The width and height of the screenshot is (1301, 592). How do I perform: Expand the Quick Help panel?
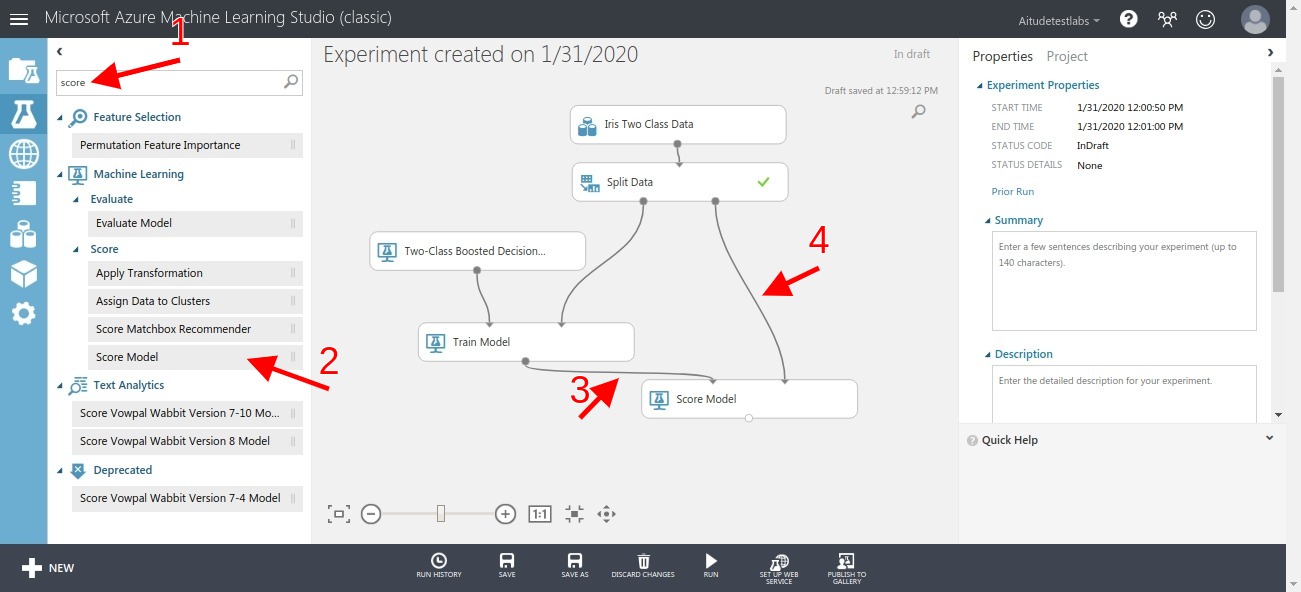pos(1269,438)
